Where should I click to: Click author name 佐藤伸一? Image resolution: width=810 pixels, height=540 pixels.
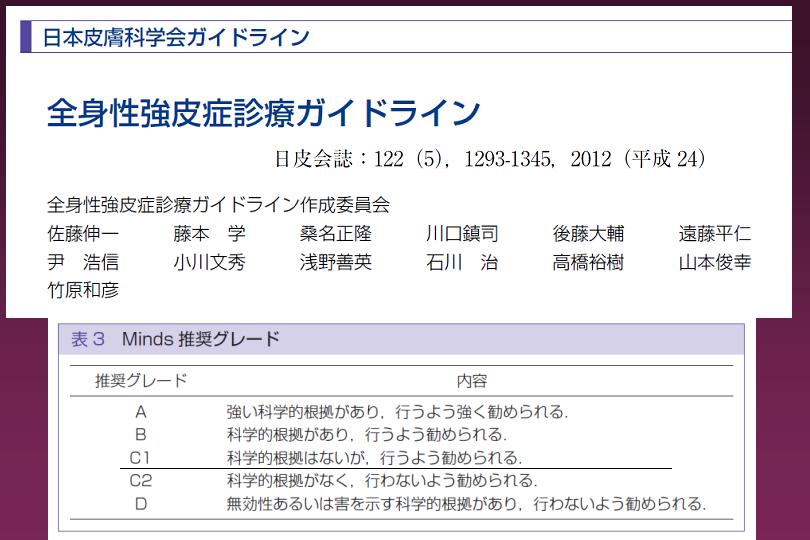[83, 234]
